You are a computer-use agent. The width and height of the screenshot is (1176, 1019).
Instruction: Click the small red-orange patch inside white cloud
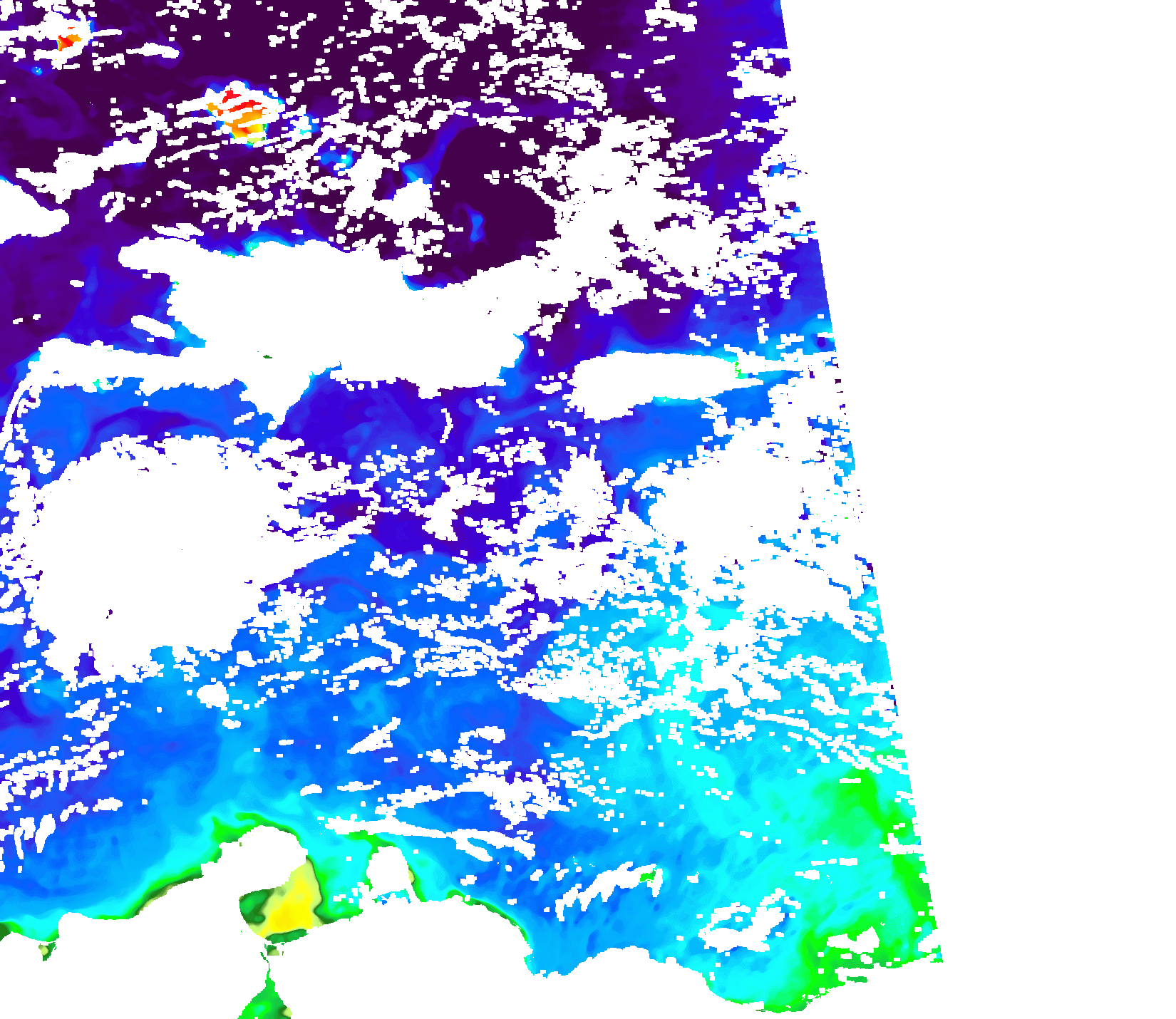click(x=68, y=41)
